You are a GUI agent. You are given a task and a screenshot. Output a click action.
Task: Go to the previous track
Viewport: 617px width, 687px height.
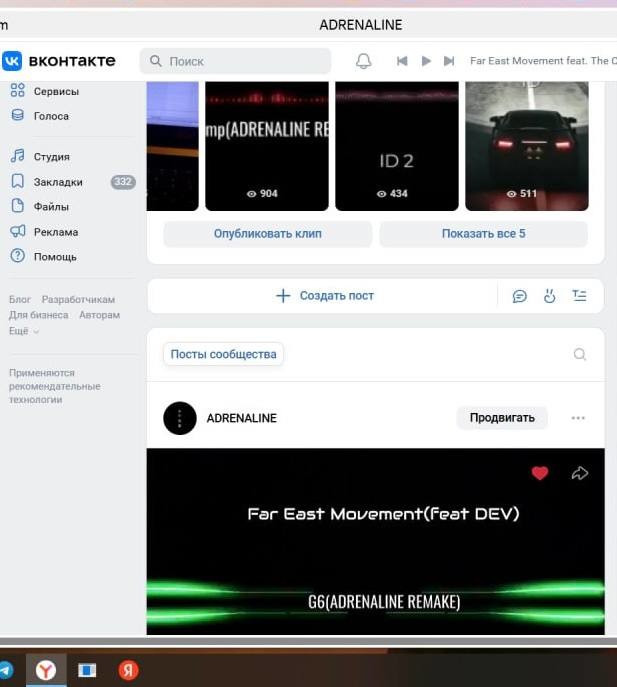pyautogui.click(x=402, y=61)
